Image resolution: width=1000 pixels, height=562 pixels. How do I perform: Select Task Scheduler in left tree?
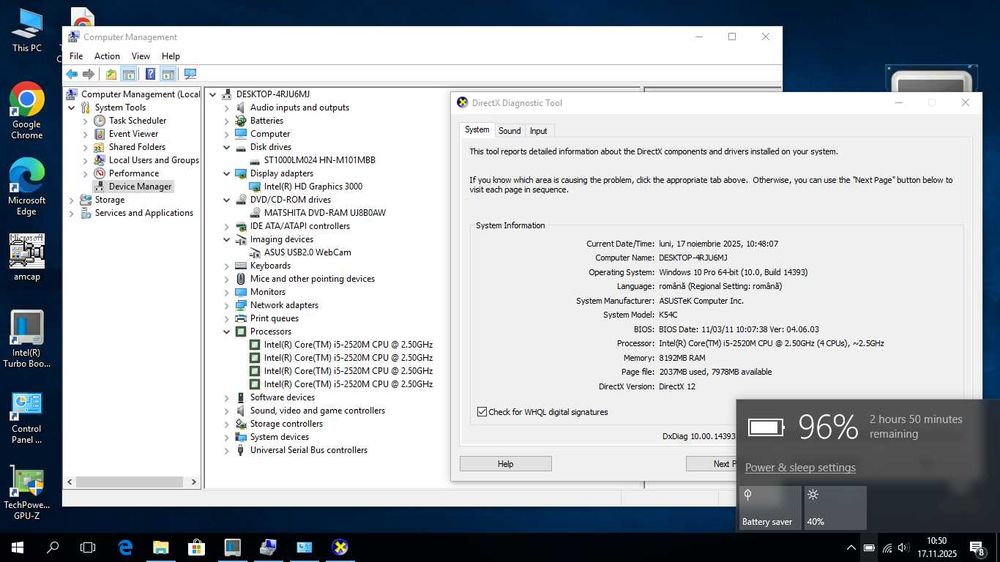coord(137,121)
